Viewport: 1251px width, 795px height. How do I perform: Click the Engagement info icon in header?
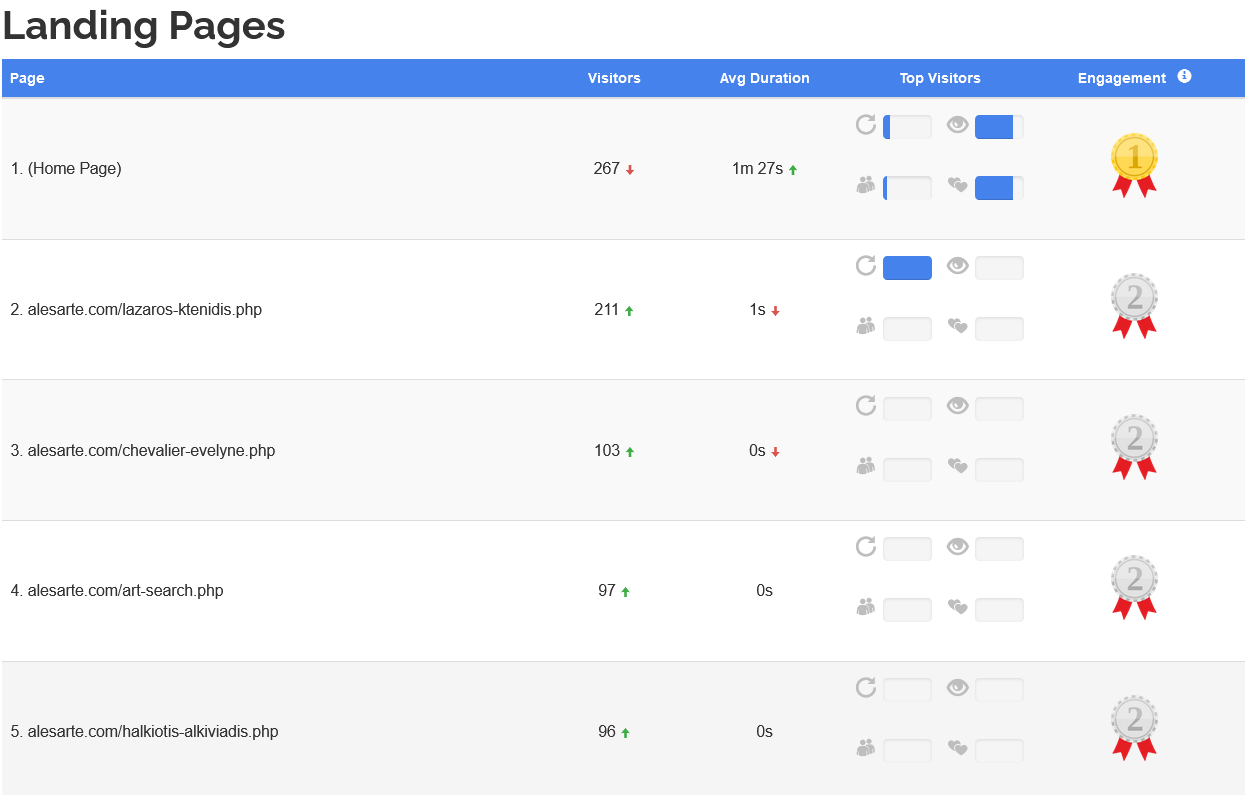pos(1184,77)
